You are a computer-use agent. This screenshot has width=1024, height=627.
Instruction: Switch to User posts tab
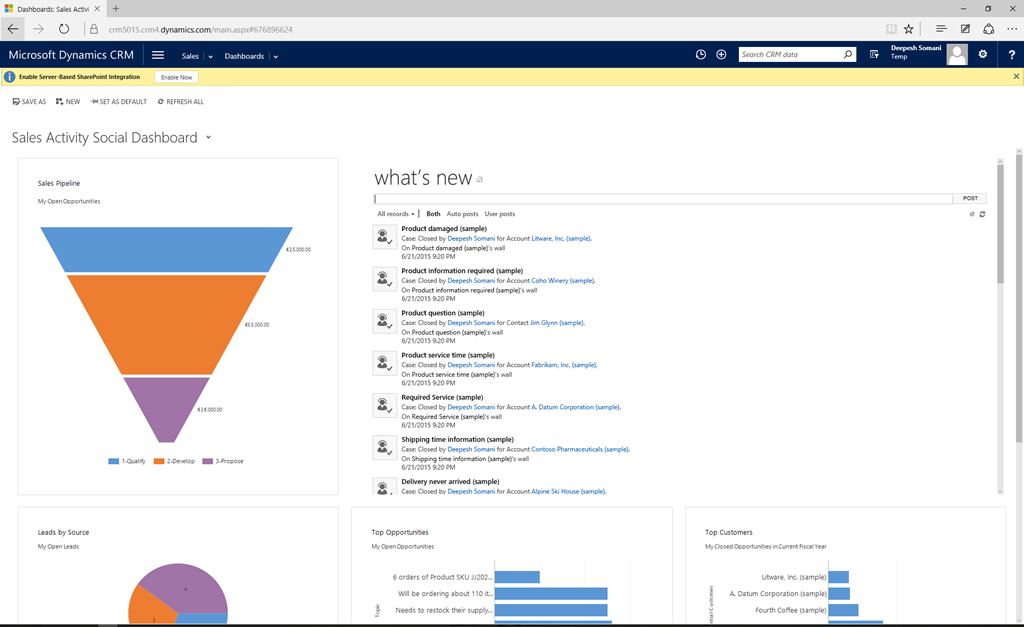coord(500,214)
